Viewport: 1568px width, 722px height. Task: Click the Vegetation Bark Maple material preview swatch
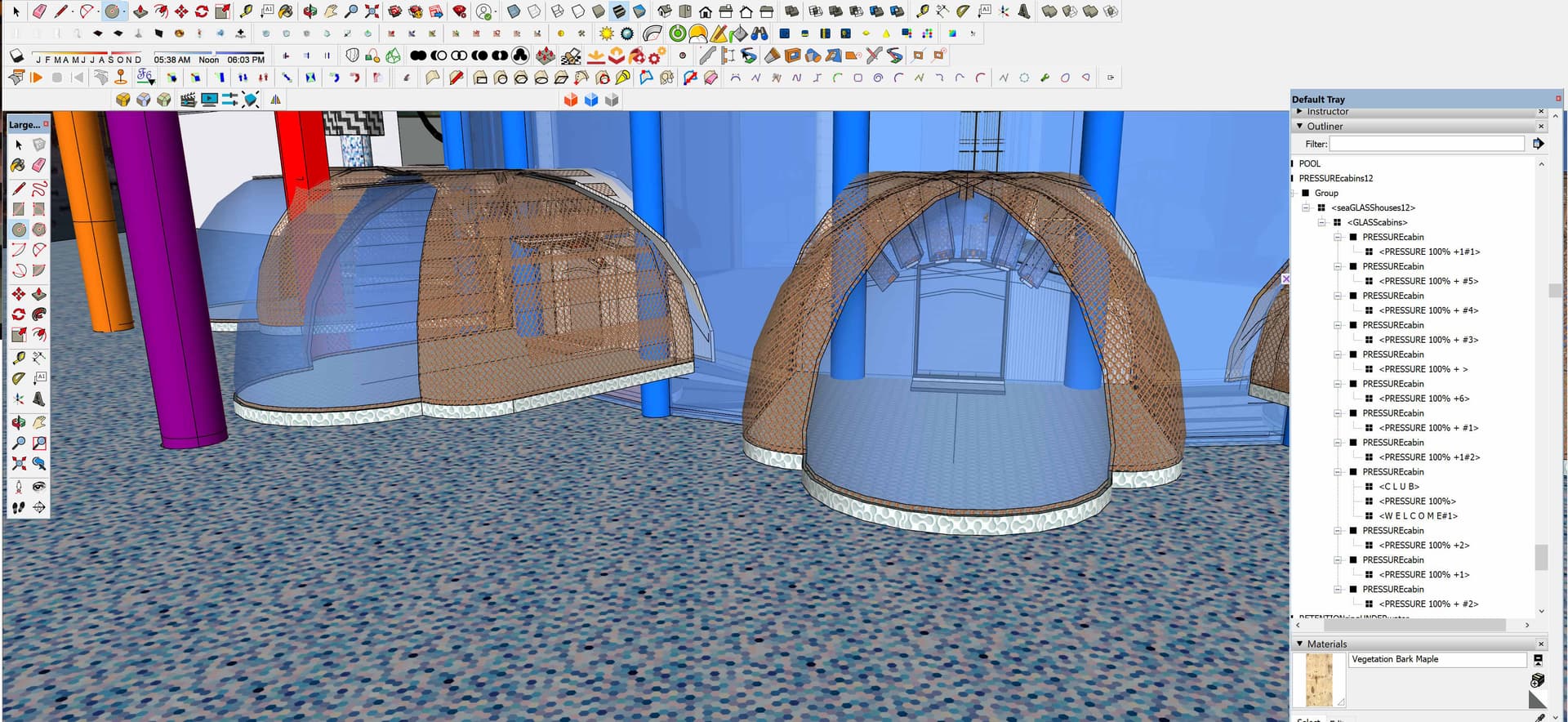coord(1319,680)
